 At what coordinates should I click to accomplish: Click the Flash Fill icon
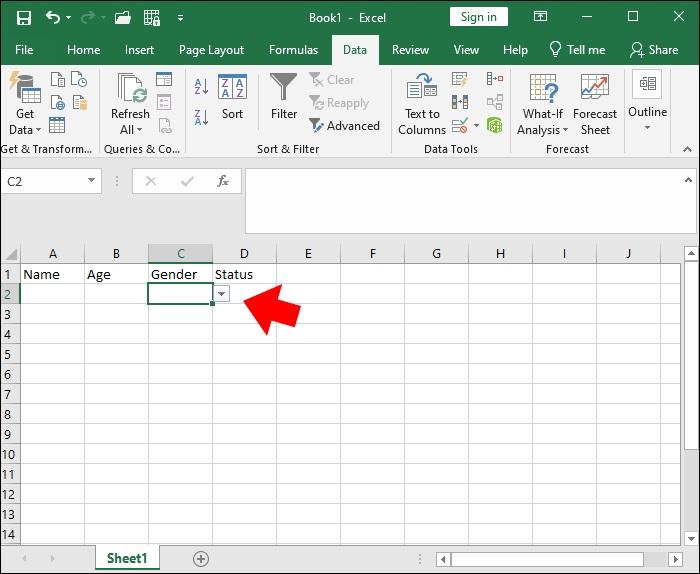point(459,79)
